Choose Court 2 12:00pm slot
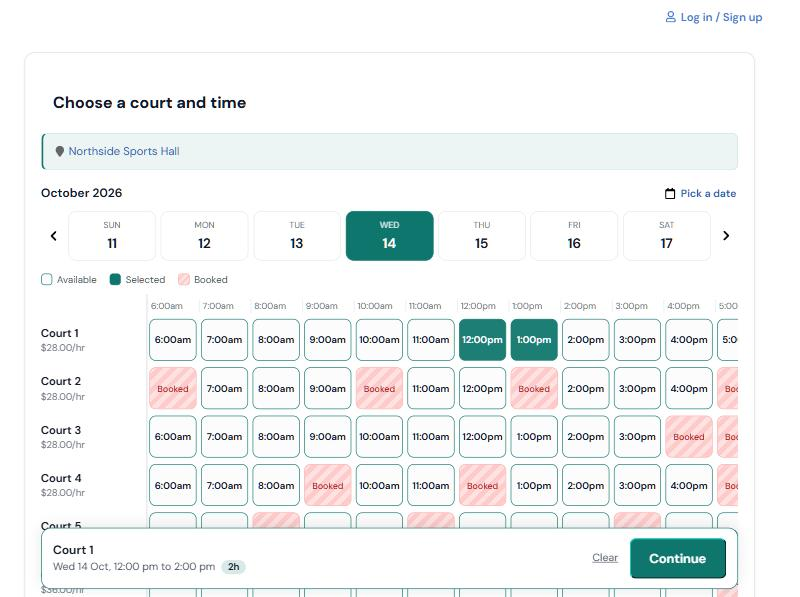800x597 pixels. point(482,388)
